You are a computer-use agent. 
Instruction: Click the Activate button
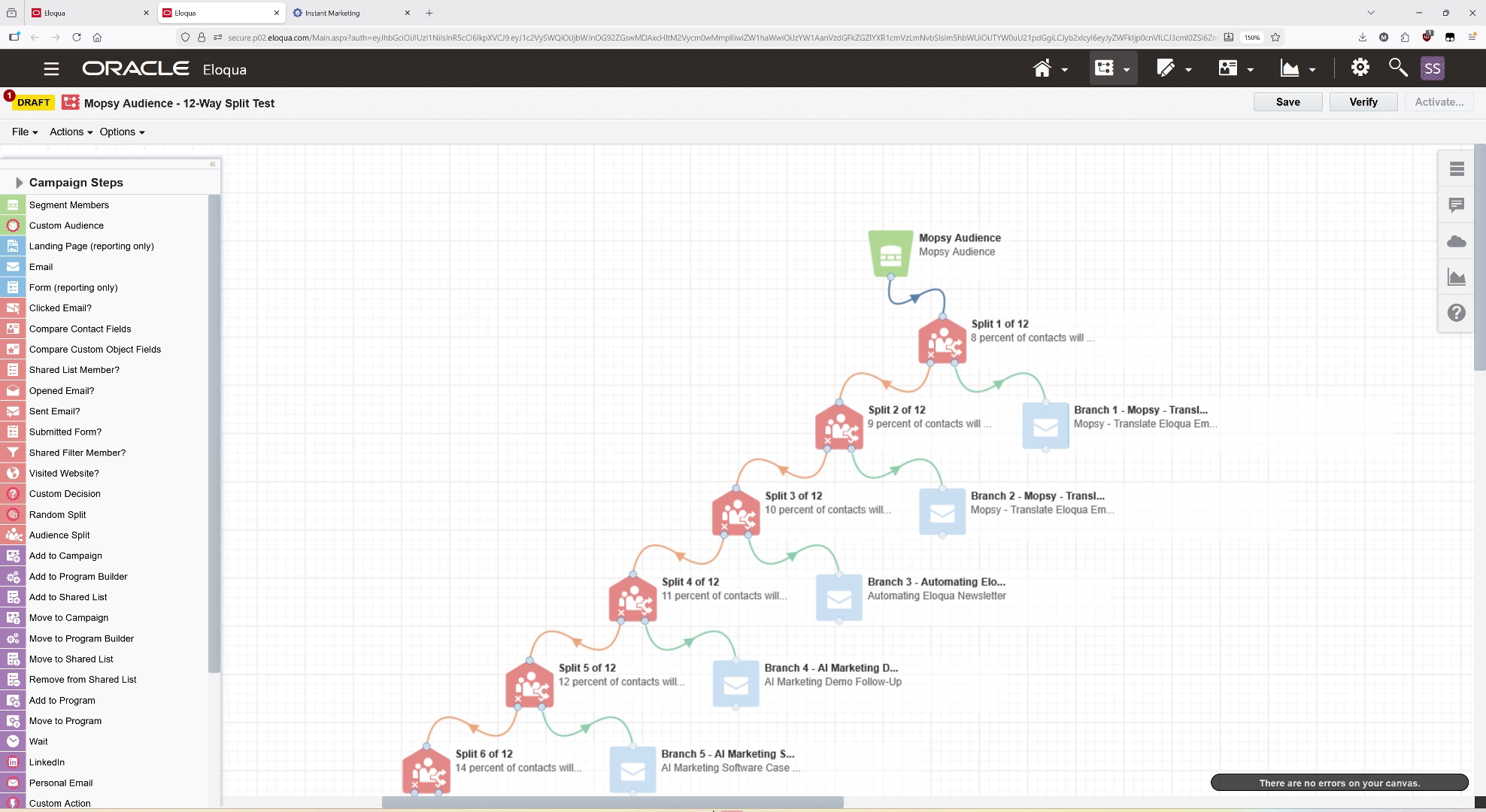click(1439, 102)
